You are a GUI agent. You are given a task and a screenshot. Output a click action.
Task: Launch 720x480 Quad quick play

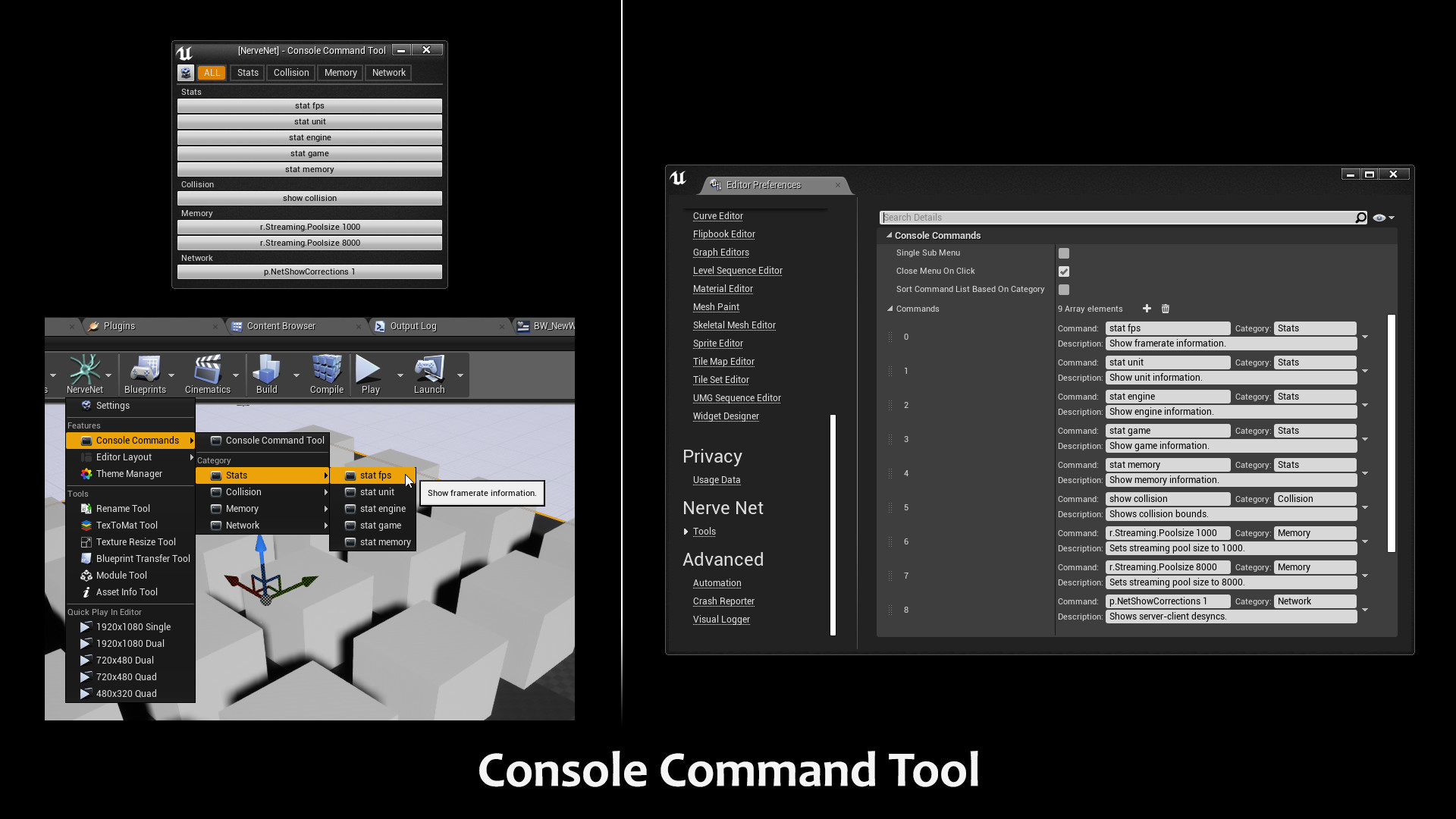point(130,677)
